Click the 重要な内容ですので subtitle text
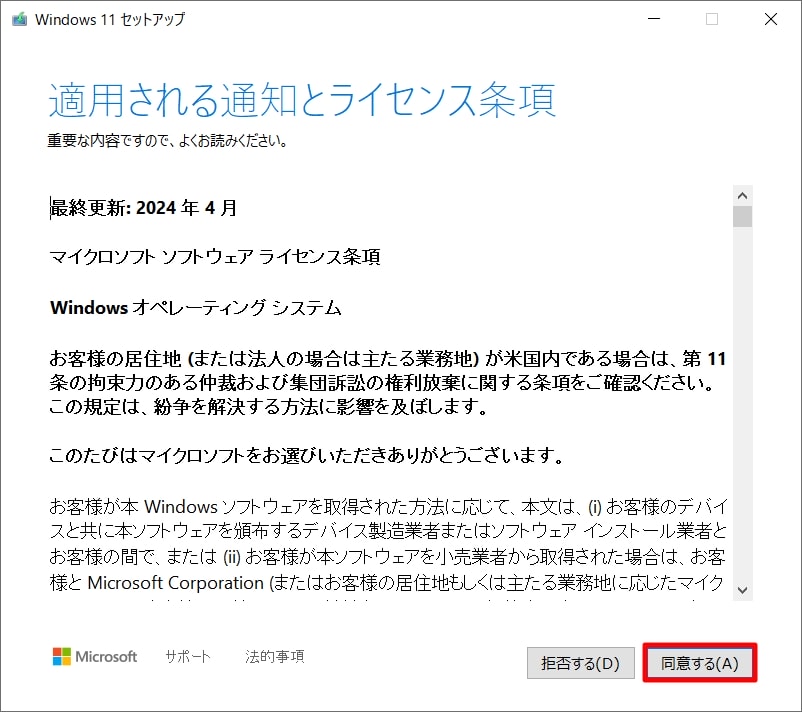Image resolution: width=802 pixels, height=712 pixels. [167, 140]
